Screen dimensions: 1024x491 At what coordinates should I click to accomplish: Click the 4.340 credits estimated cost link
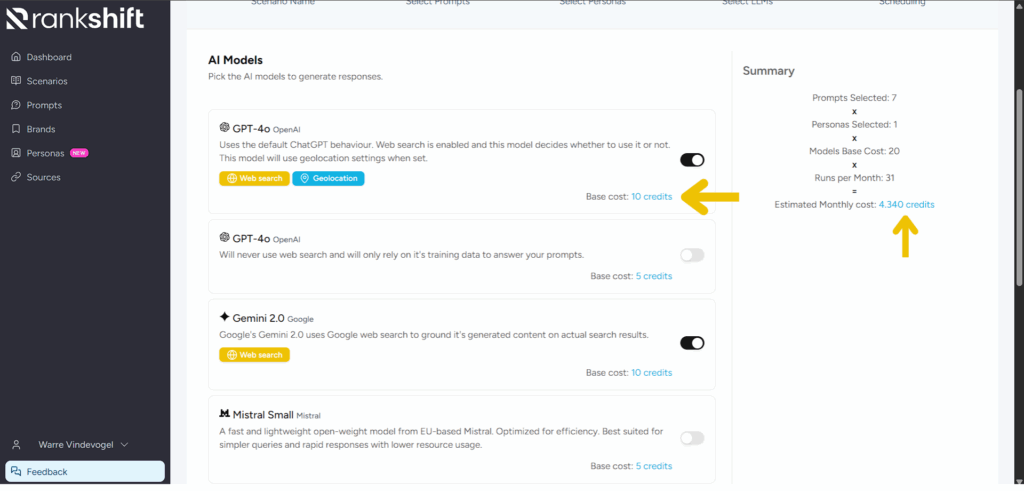pyautogui.click(x=906, y=204)
